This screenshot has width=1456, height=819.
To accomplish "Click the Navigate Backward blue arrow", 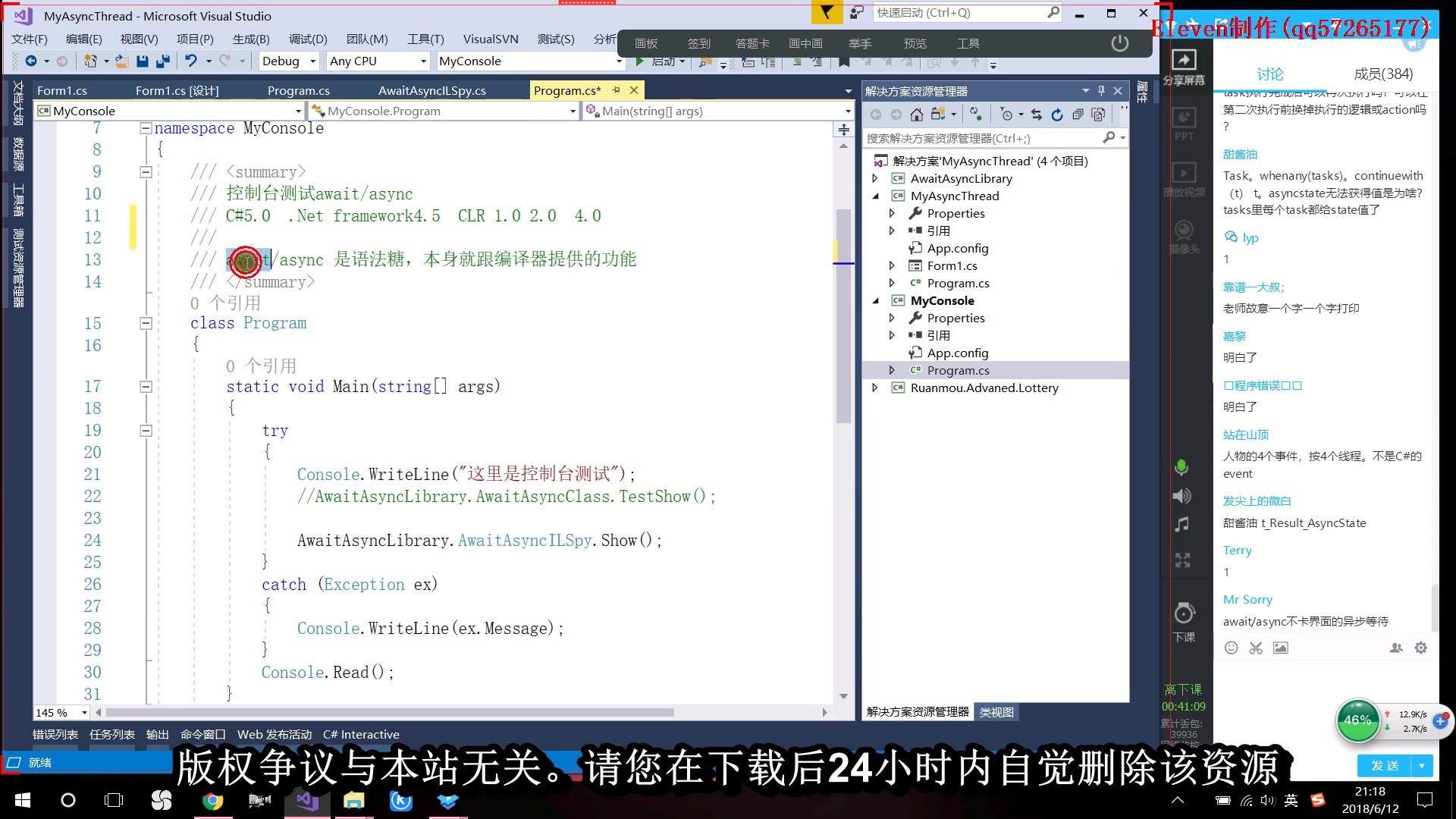I will [30, 61].
